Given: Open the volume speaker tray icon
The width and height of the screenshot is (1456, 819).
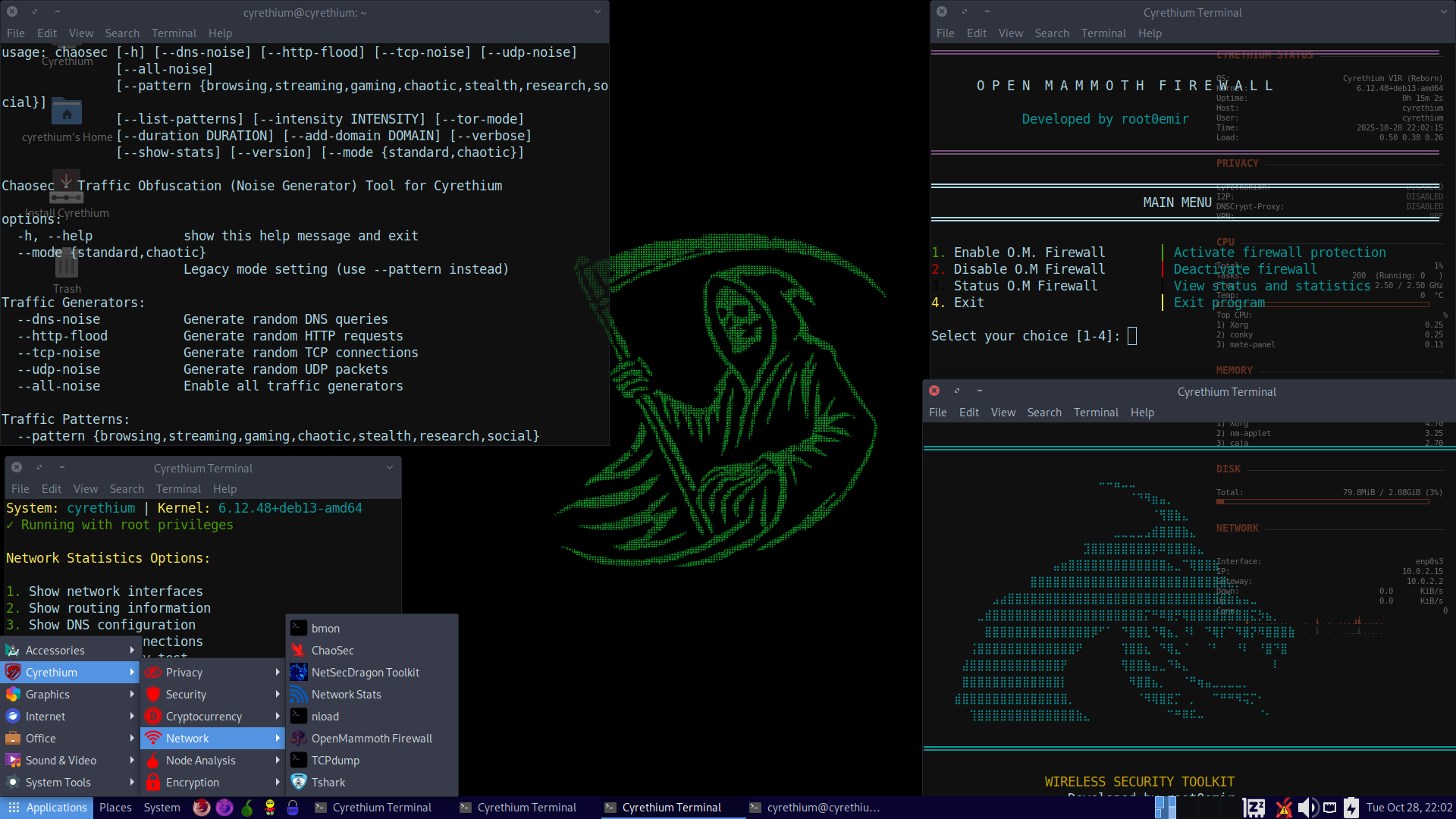Looking at the screenshot, I should 1307,808.
